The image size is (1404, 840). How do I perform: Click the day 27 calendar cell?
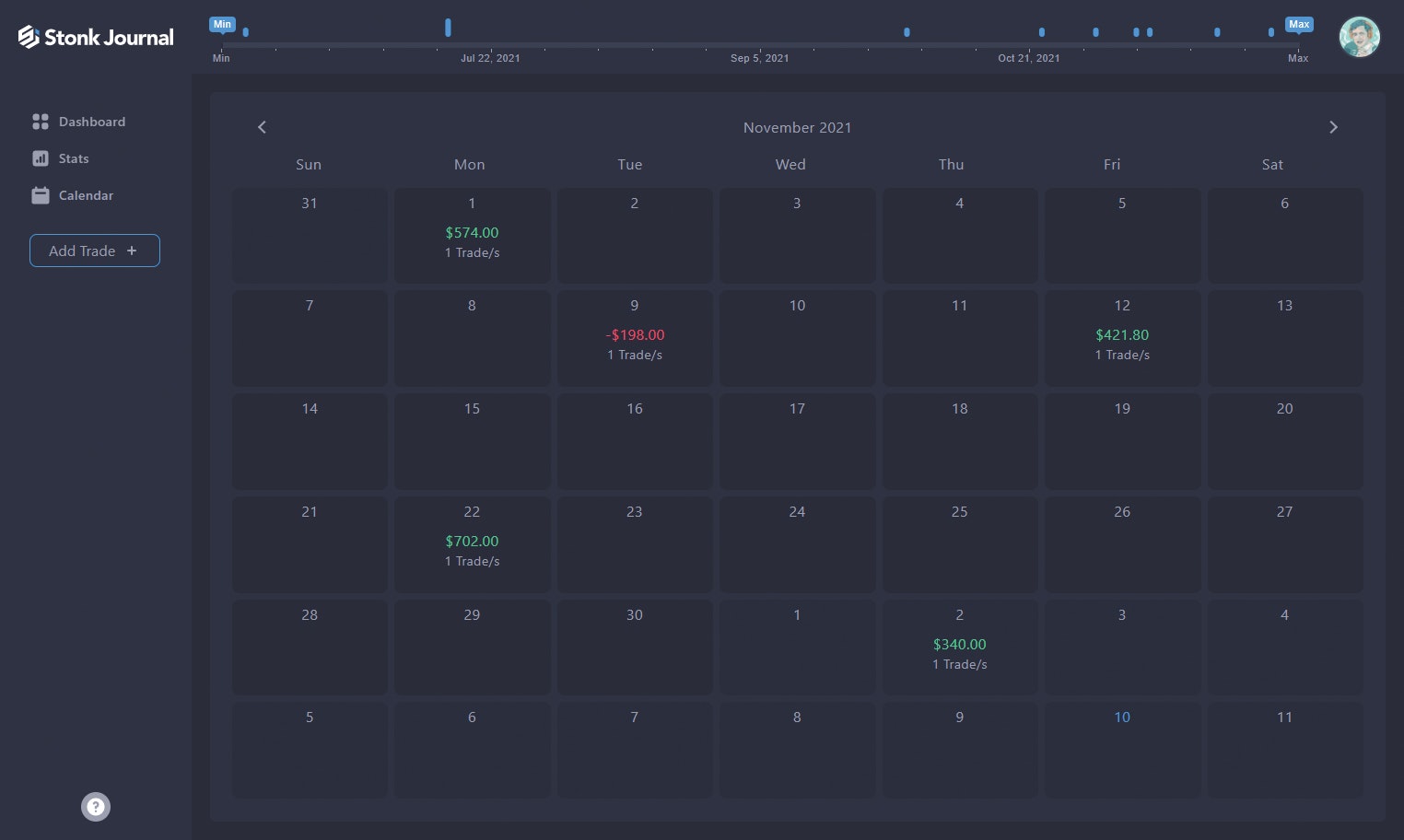coord(1285,544)
